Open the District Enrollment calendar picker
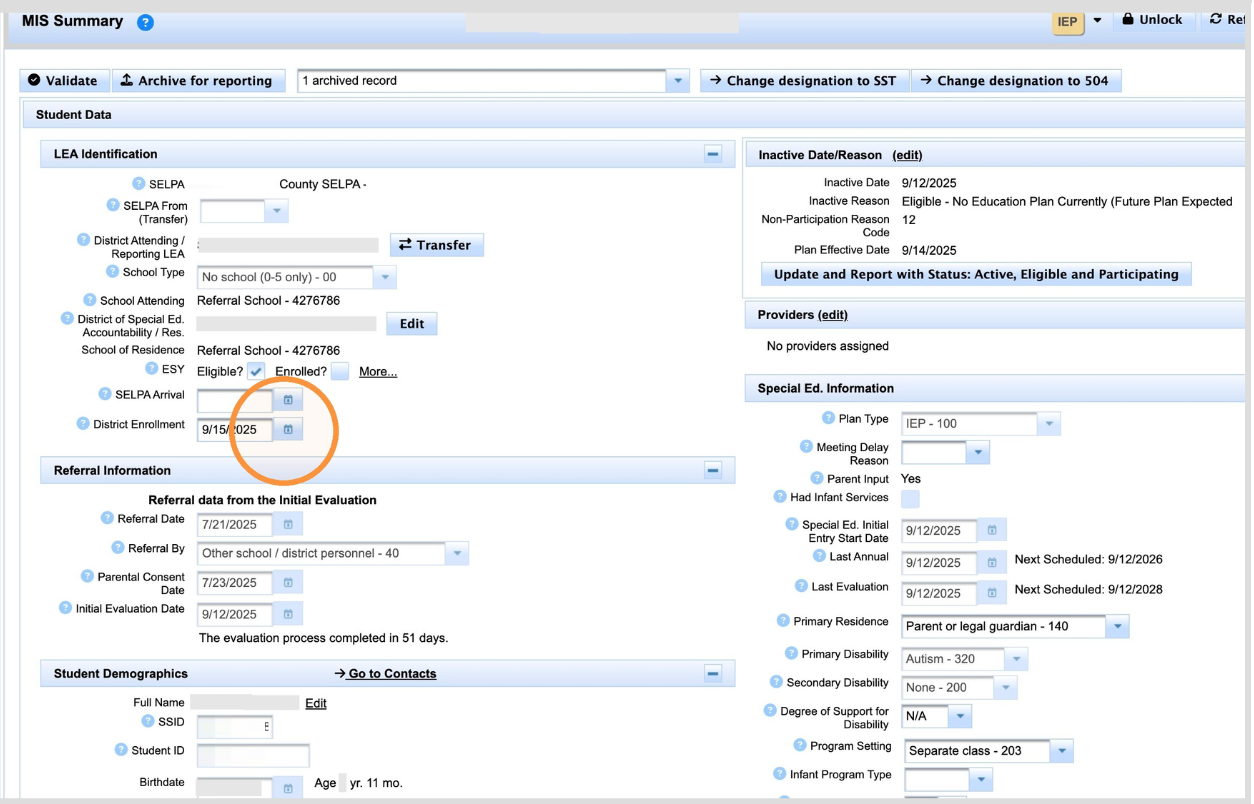The width and height of the screenshot is (1254, 804). tap(288, 430)
